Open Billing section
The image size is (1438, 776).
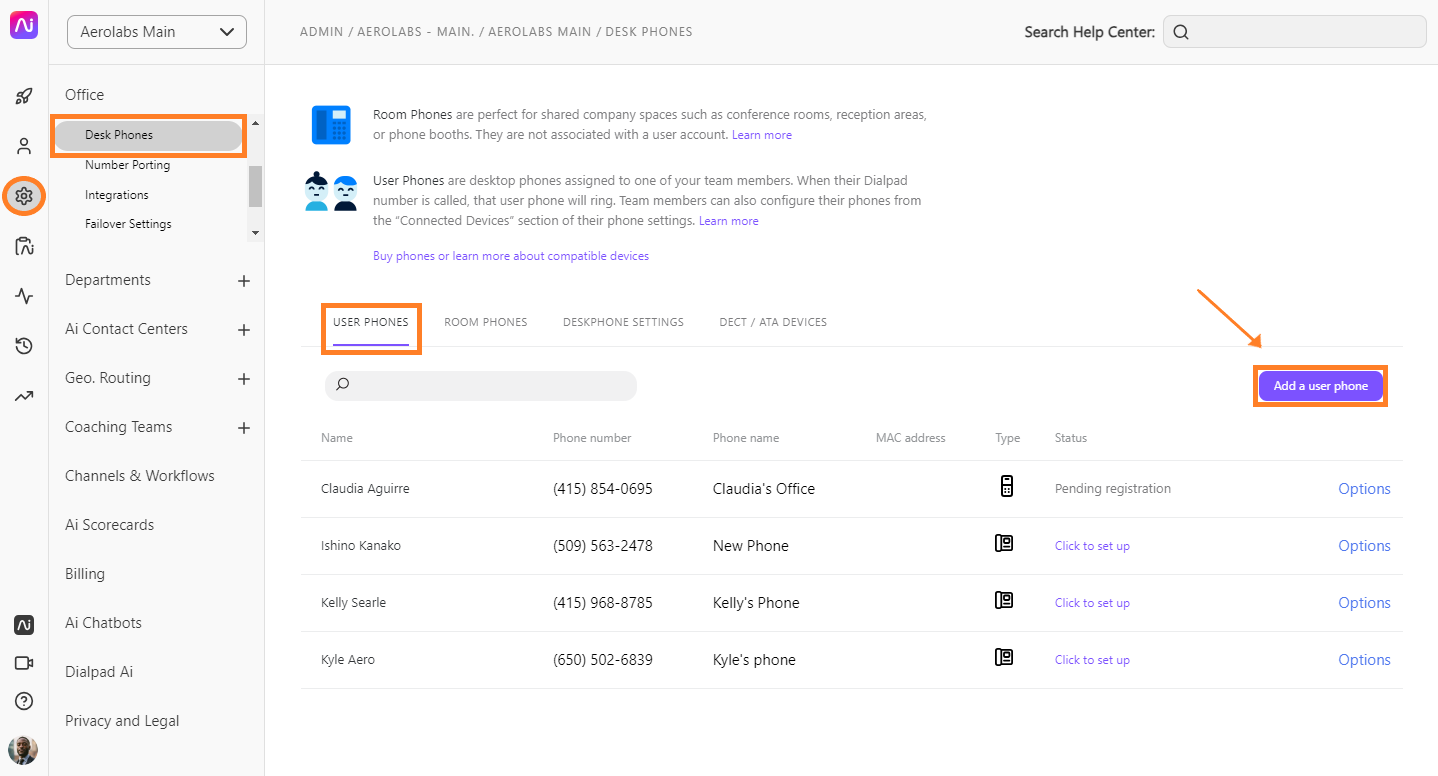pyautogui.click(x=85, y=574)
